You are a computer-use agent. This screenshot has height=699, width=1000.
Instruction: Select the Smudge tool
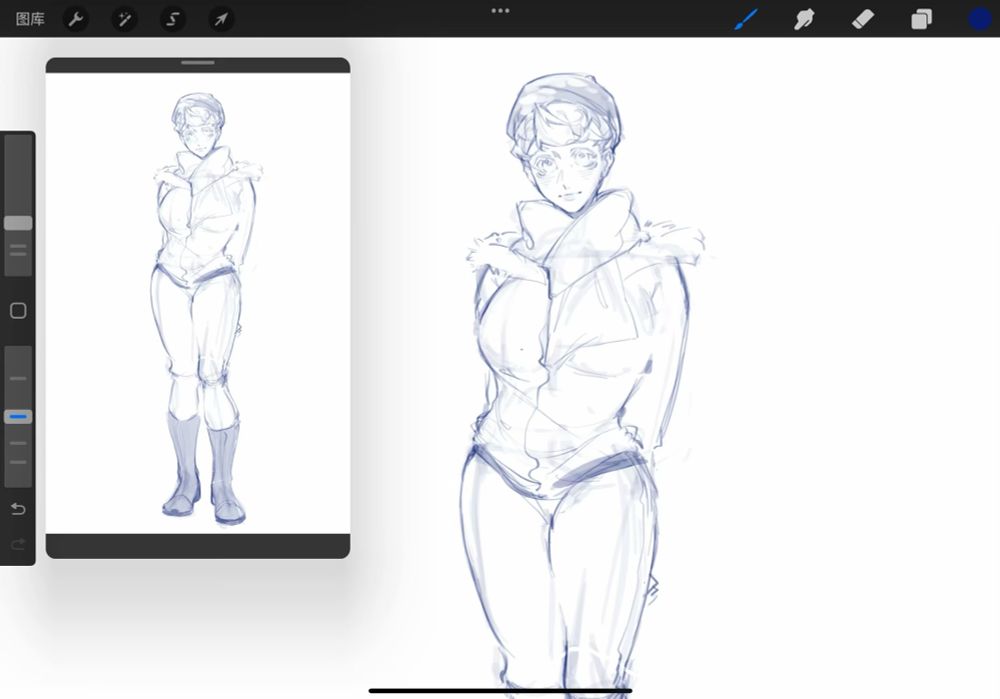coord(804,19)
